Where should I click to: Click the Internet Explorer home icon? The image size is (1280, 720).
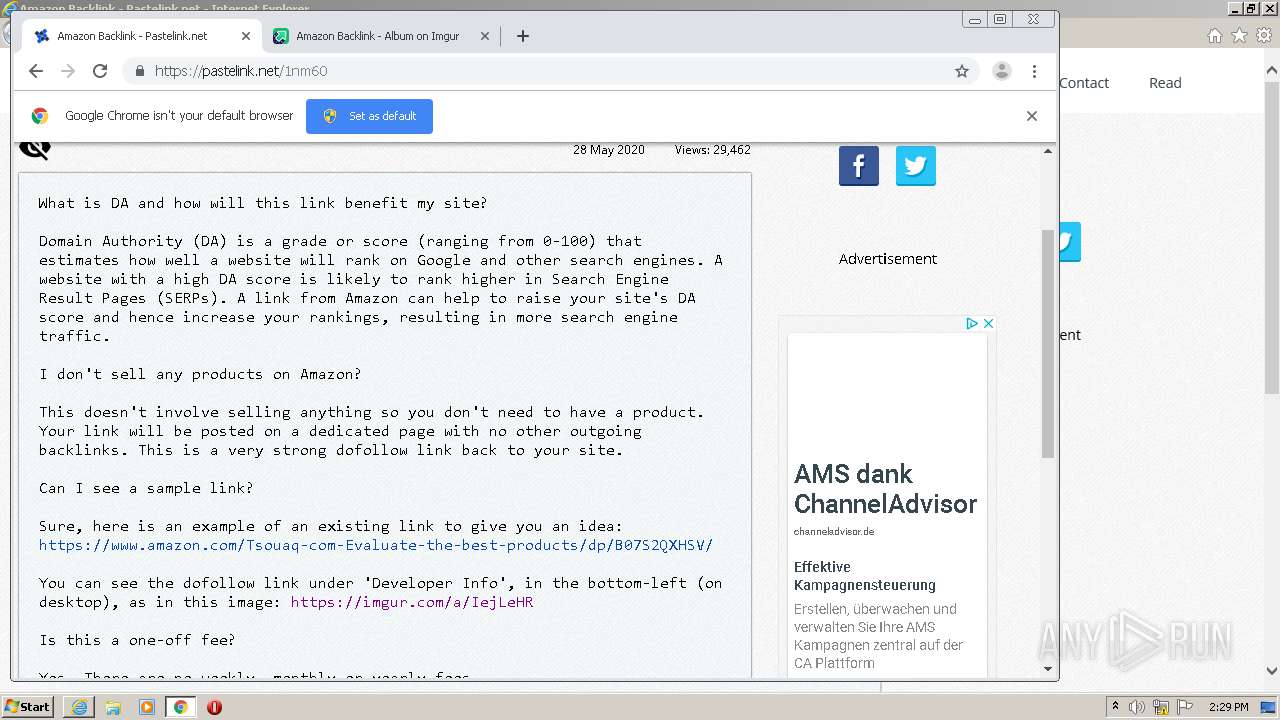pos(1214,36)
